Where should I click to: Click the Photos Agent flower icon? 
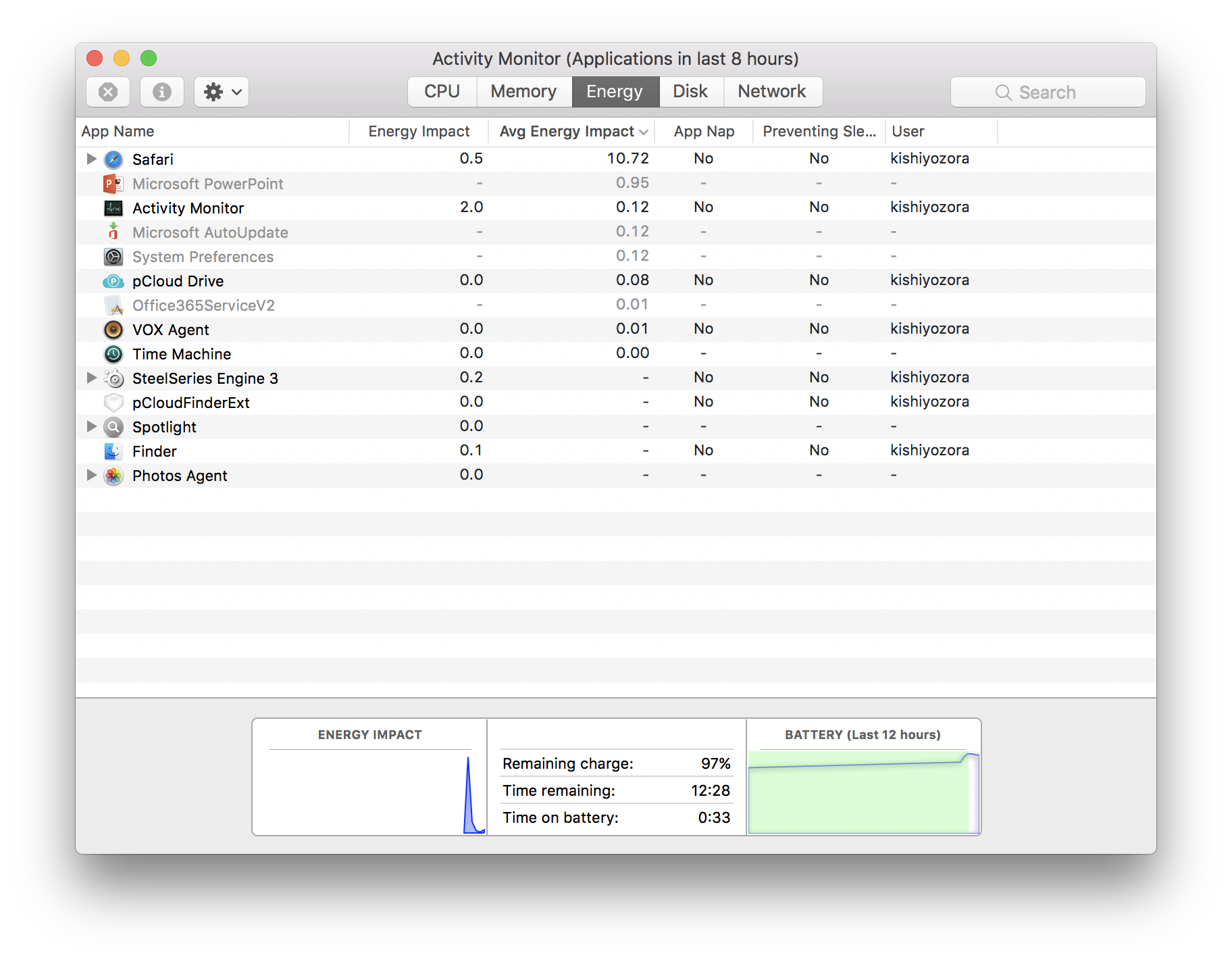point(113,476)
